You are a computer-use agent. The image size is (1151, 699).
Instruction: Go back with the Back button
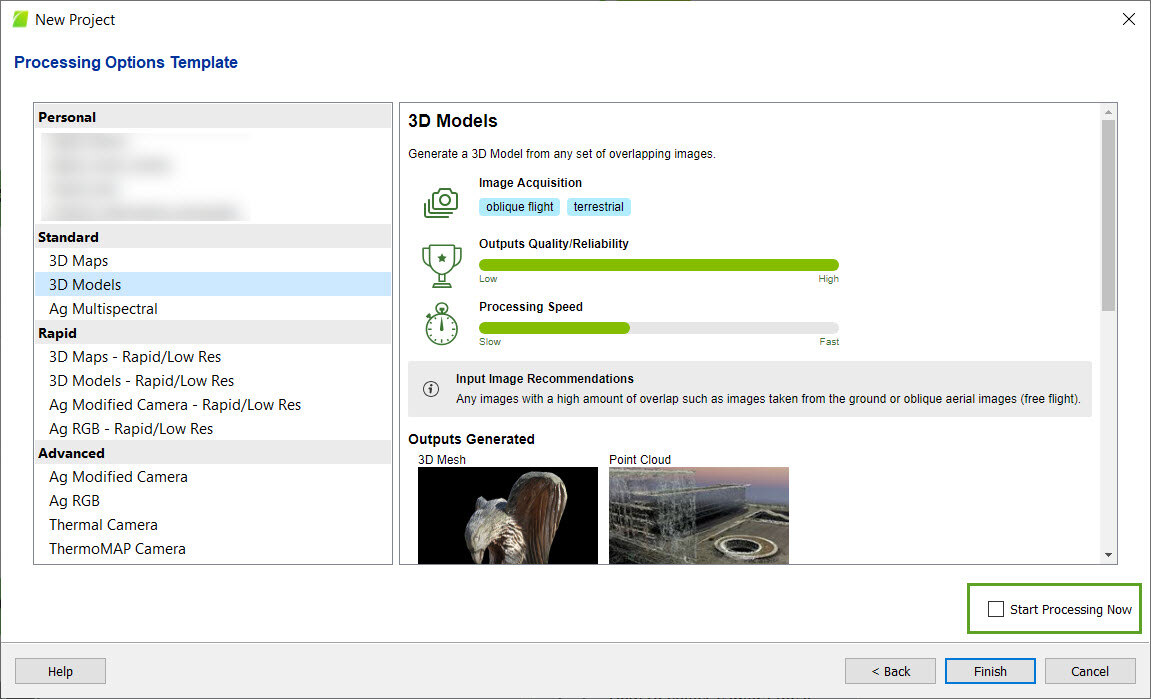click(890, 671)
